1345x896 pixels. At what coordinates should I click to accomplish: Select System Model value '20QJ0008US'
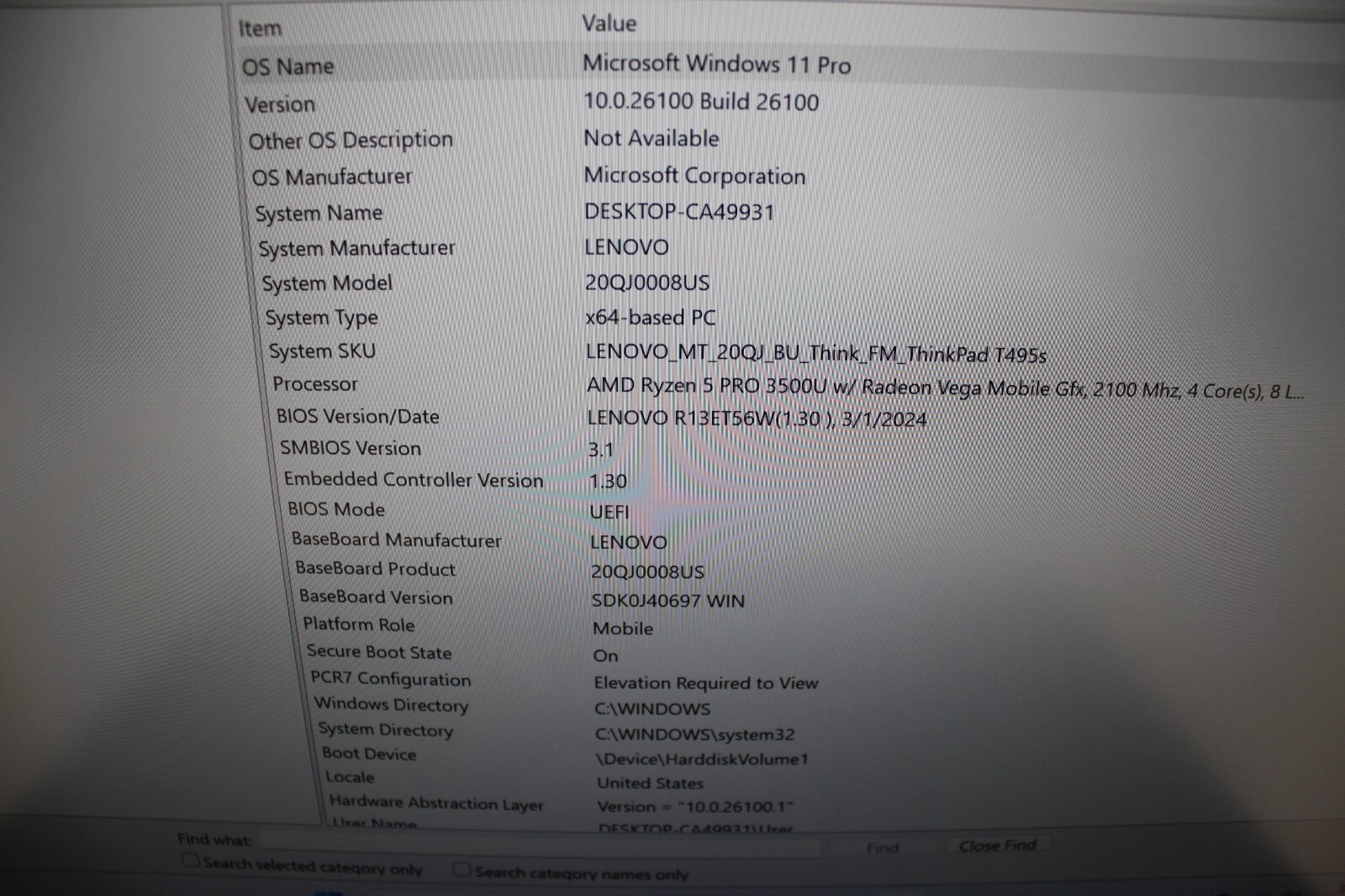pyautogui.click(x=647, y=282)
